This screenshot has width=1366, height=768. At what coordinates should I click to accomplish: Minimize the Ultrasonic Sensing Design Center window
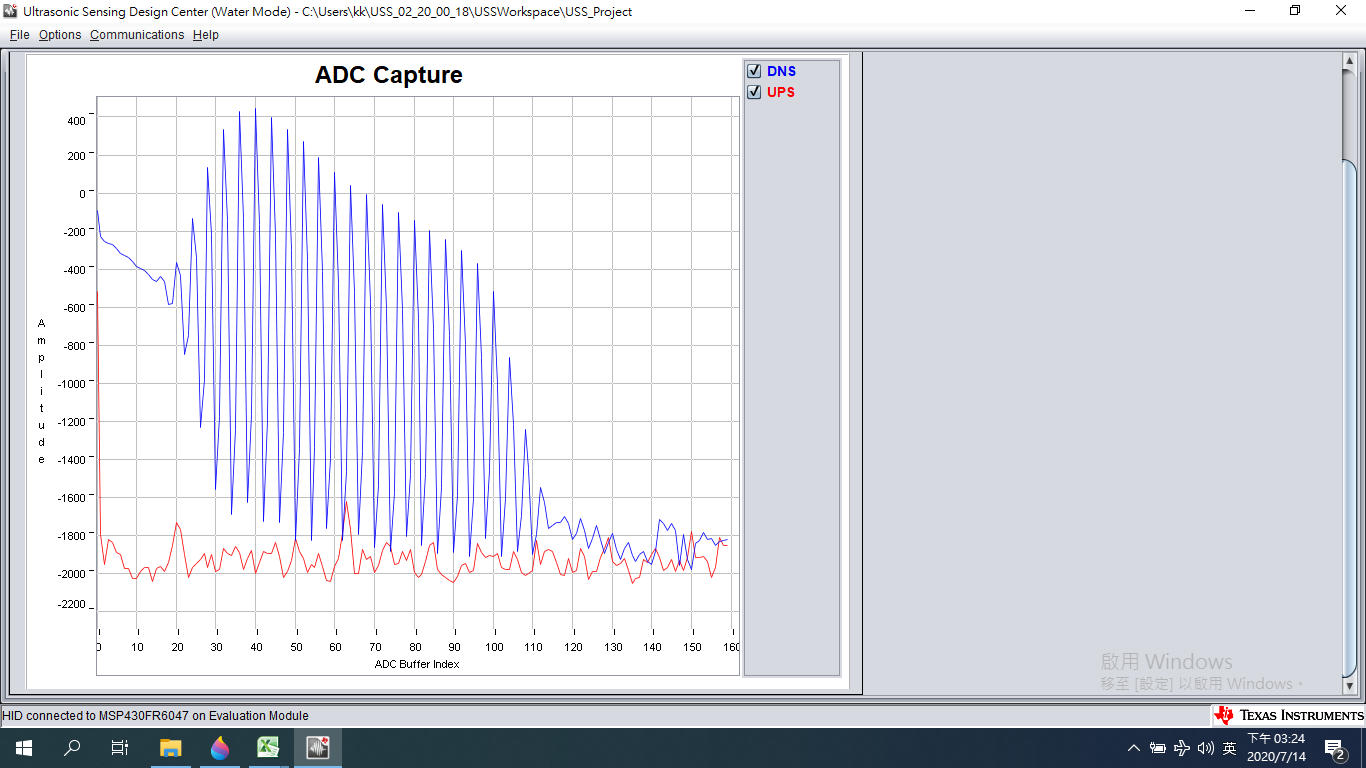[x=1250, y=11]
